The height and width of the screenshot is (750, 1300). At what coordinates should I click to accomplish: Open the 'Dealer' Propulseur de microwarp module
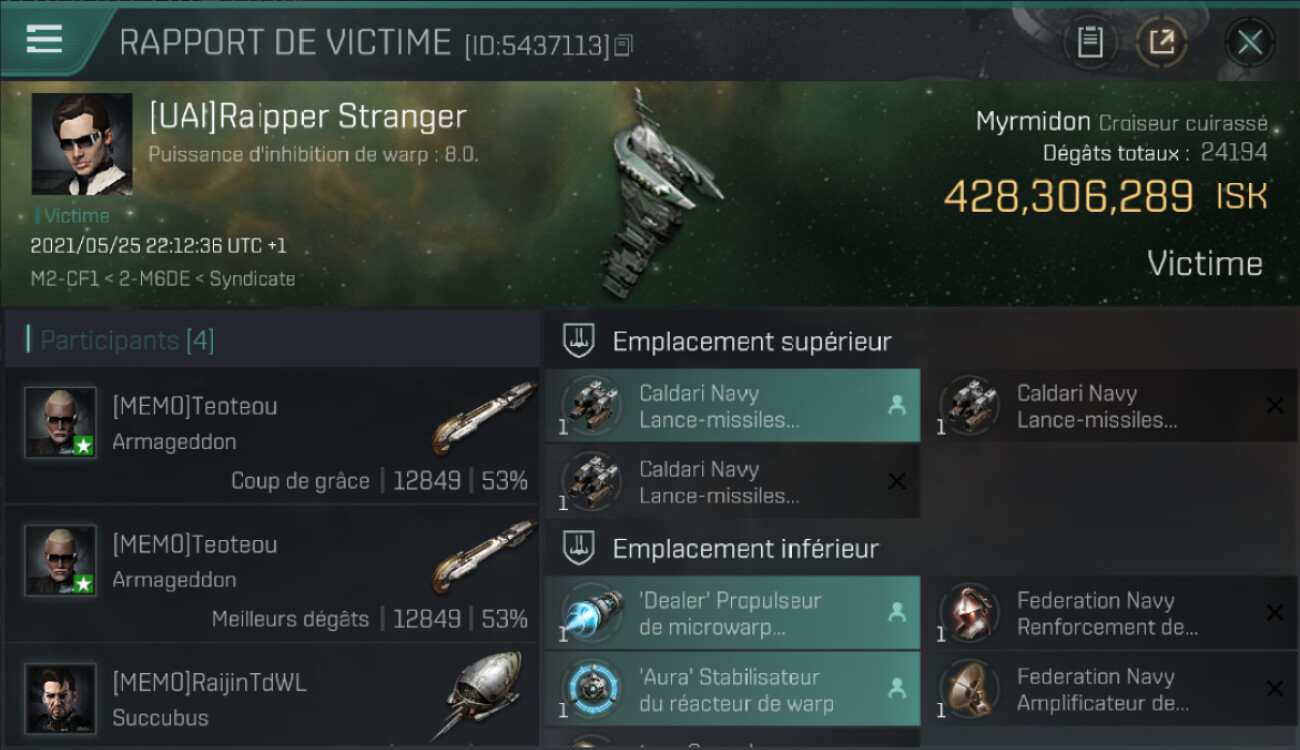[x=732, y=613]
